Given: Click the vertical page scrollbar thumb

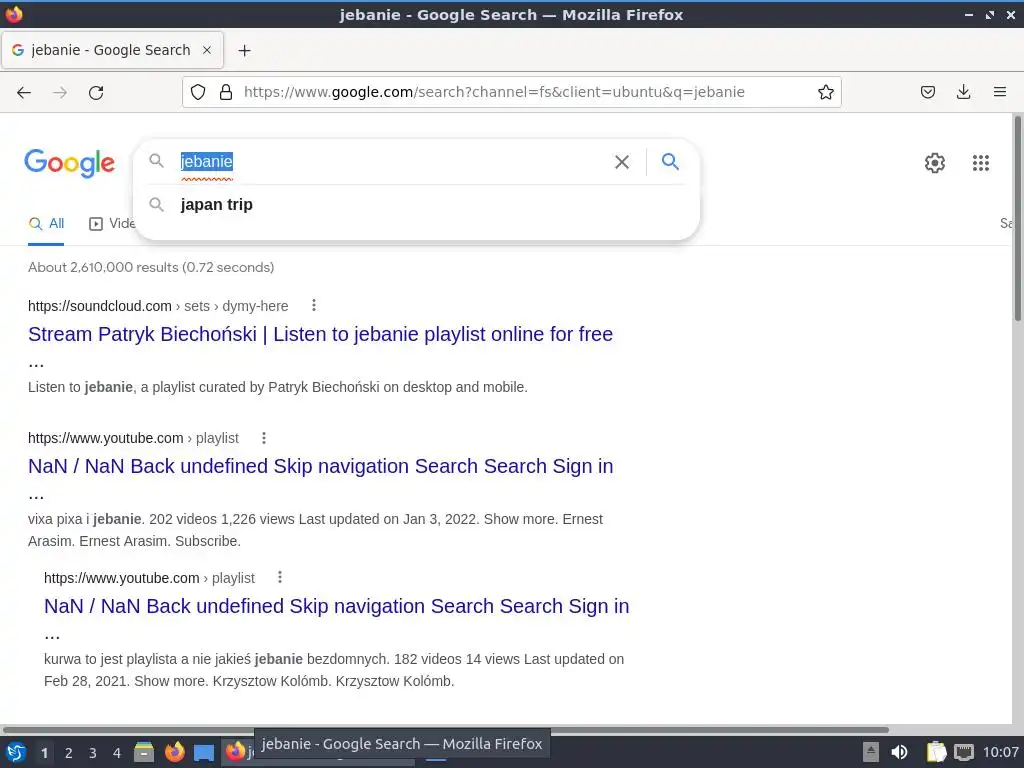Looking at the screenshot, I should [x=1017, y=217].
